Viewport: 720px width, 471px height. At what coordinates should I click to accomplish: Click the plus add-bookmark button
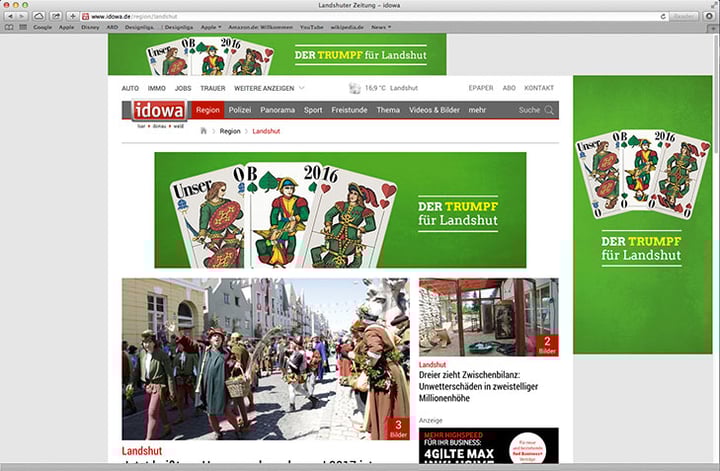tap(73, 16)
